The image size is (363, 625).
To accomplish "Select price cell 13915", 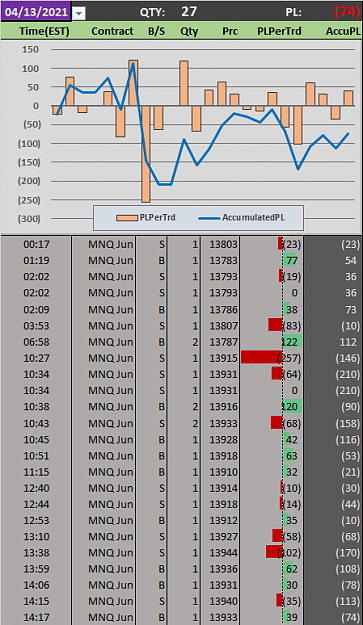I will click(220, 358).
